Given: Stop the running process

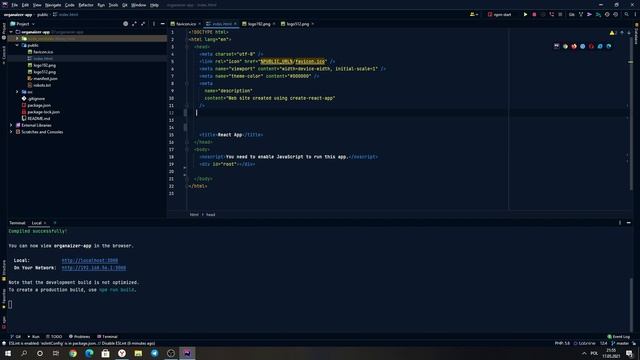Looking at the screenshot, I should (x=534, y=14).
